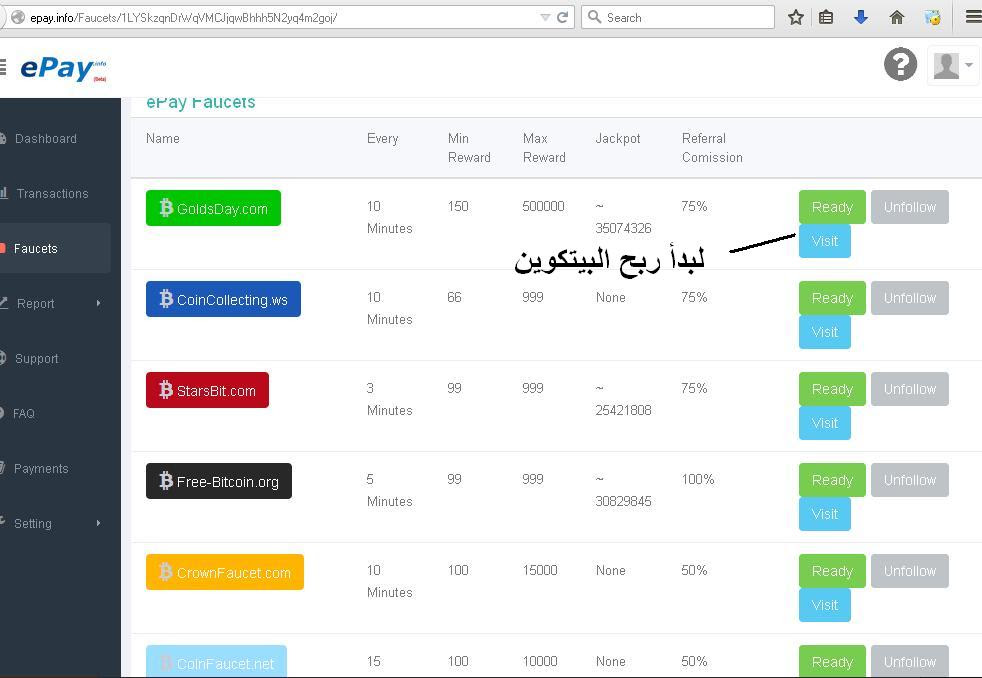982x678 pixels.
Task: Click Ready for StarsBit.com
Action: coord(832,389)
